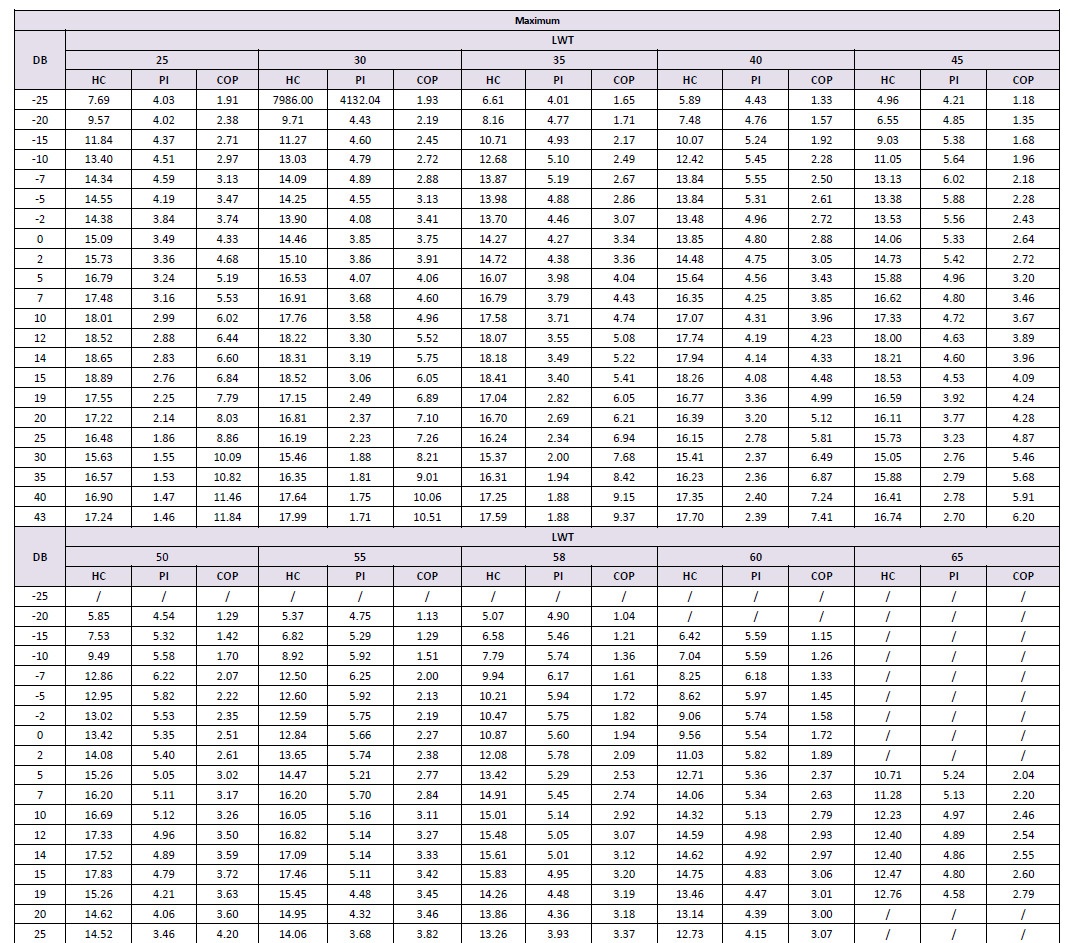Select the 7986.00 HC cell
This screenshot has width=1070, height=943.
(292, 100)
